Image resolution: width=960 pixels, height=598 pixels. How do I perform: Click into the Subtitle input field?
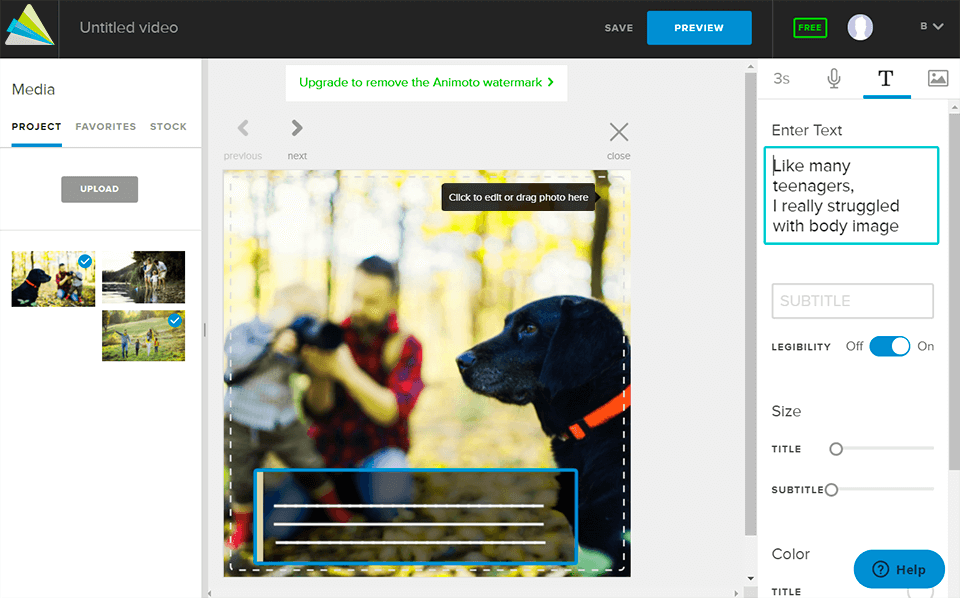coord(852,301)
